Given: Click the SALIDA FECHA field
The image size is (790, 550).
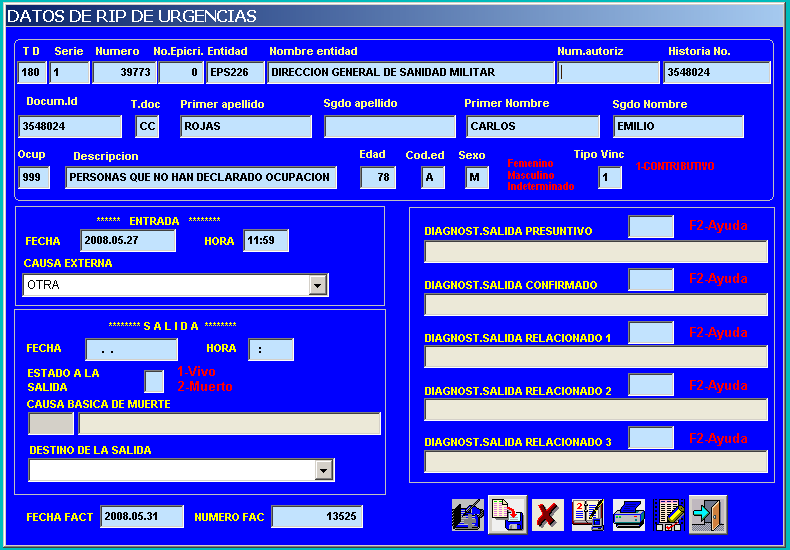Looking at the screenshot, I should 131,350.
